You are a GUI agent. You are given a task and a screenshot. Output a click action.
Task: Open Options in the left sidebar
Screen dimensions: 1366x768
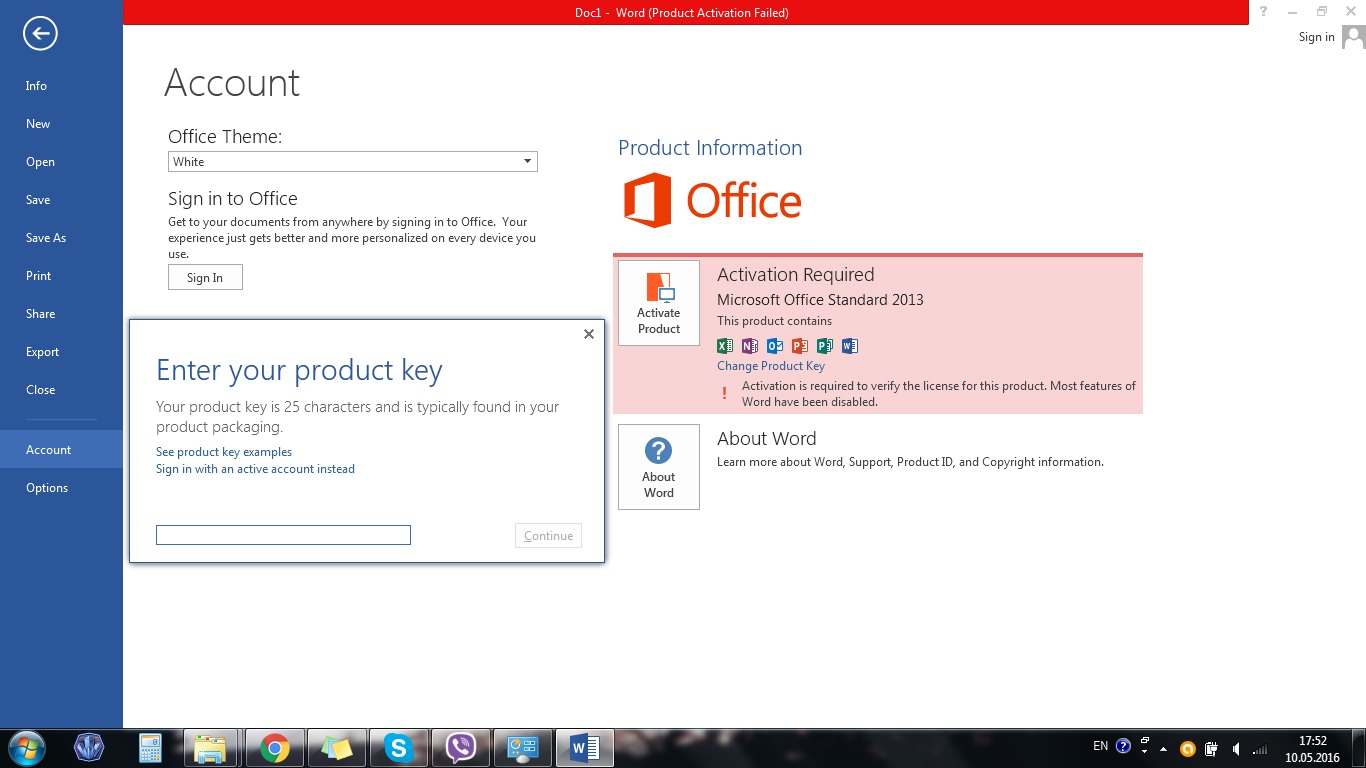[47, 488]
